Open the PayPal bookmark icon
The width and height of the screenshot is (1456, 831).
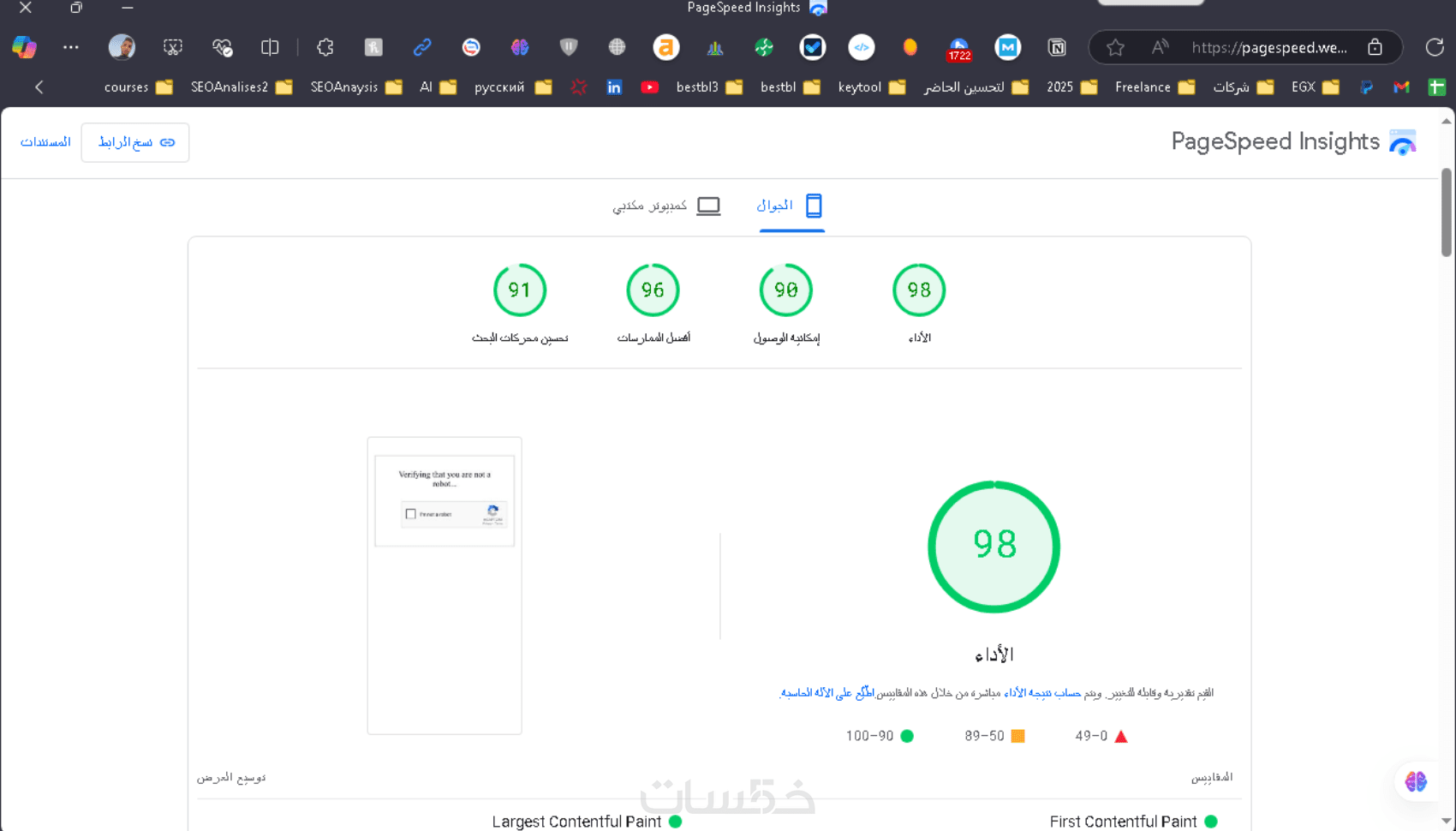(1366, 87)
